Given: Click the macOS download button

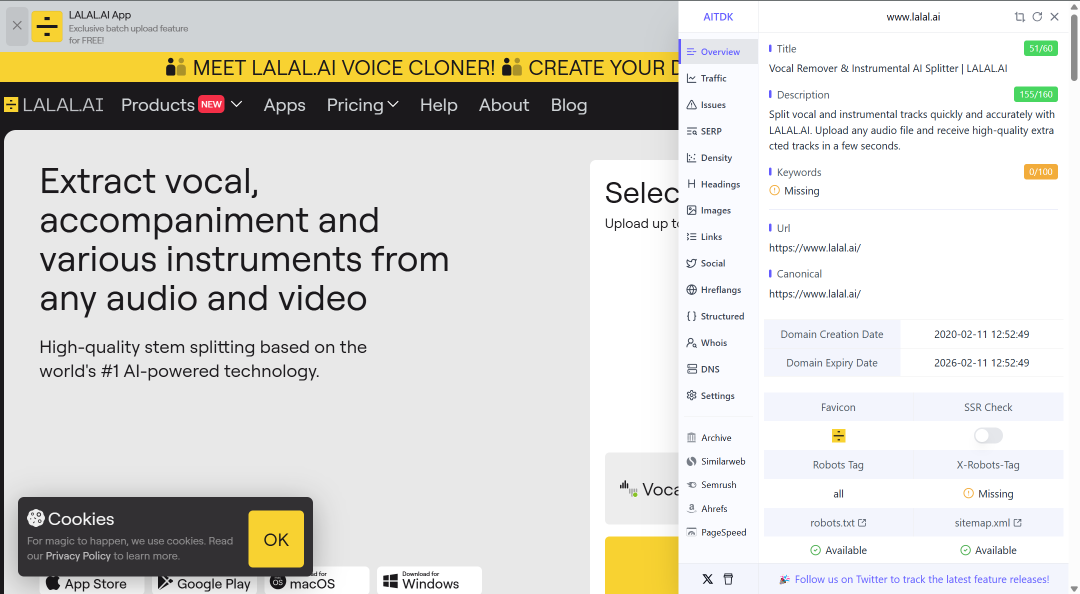Looking at the screenshot, I should tap(317, 582).
